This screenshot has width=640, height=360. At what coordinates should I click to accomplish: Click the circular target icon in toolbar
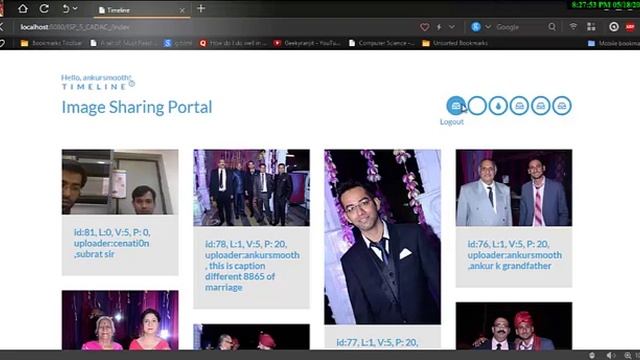(614, 27)
